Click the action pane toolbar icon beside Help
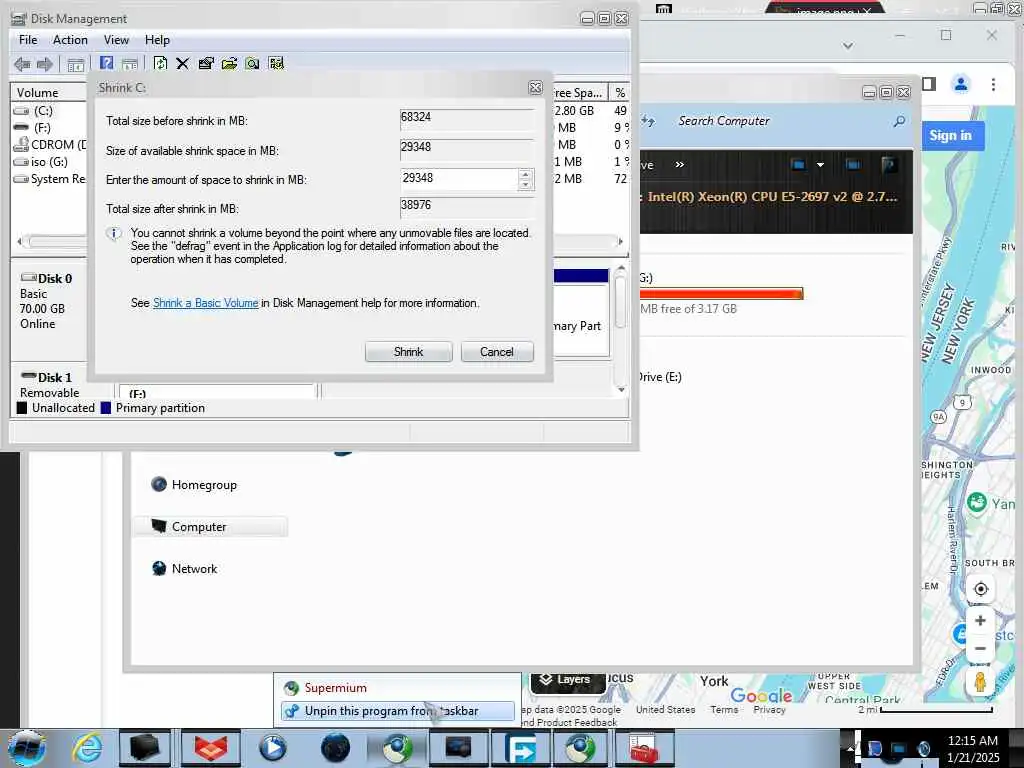Screen dimensions: 1024x768 [x=130, y=64]
